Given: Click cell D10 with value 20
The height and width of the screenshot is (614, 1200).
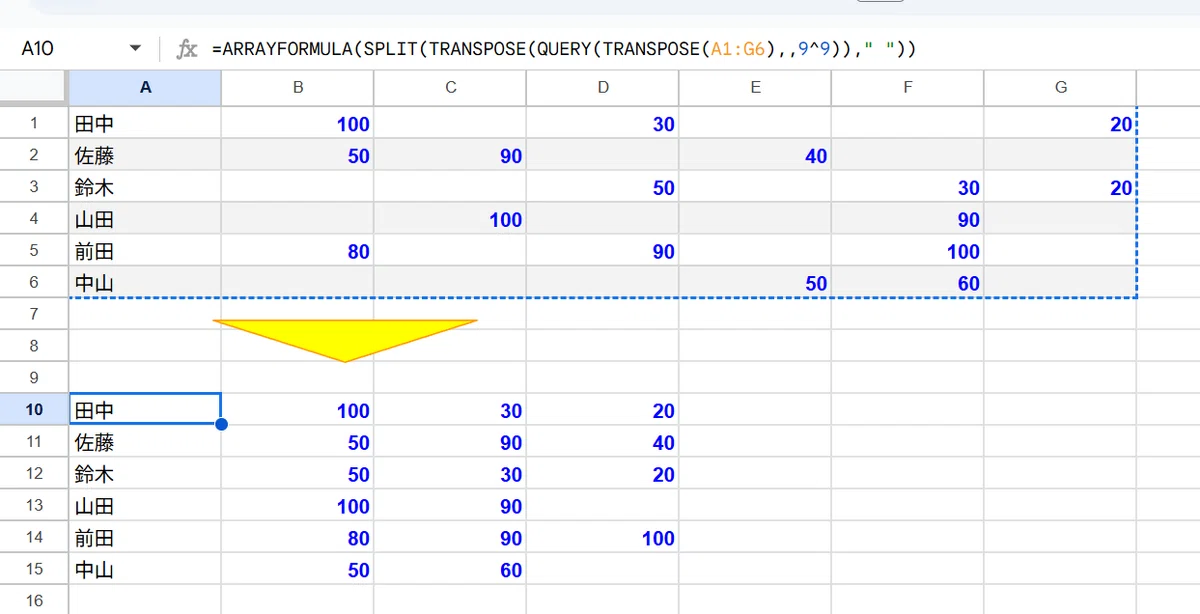Looking at the screenshot, I should (603, 410).
